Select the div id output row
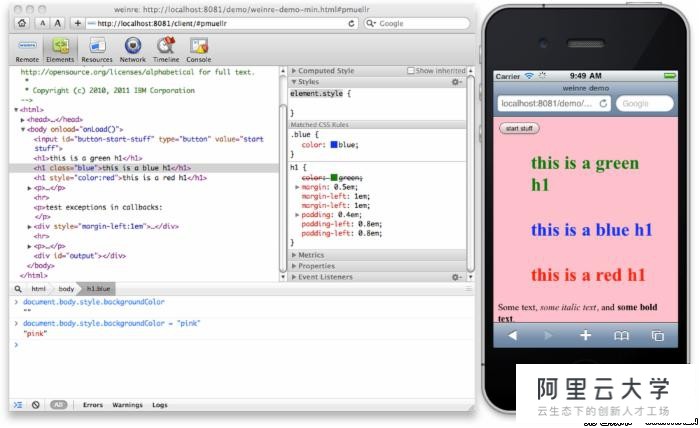The image size is (700, 428). pos(143,256)
